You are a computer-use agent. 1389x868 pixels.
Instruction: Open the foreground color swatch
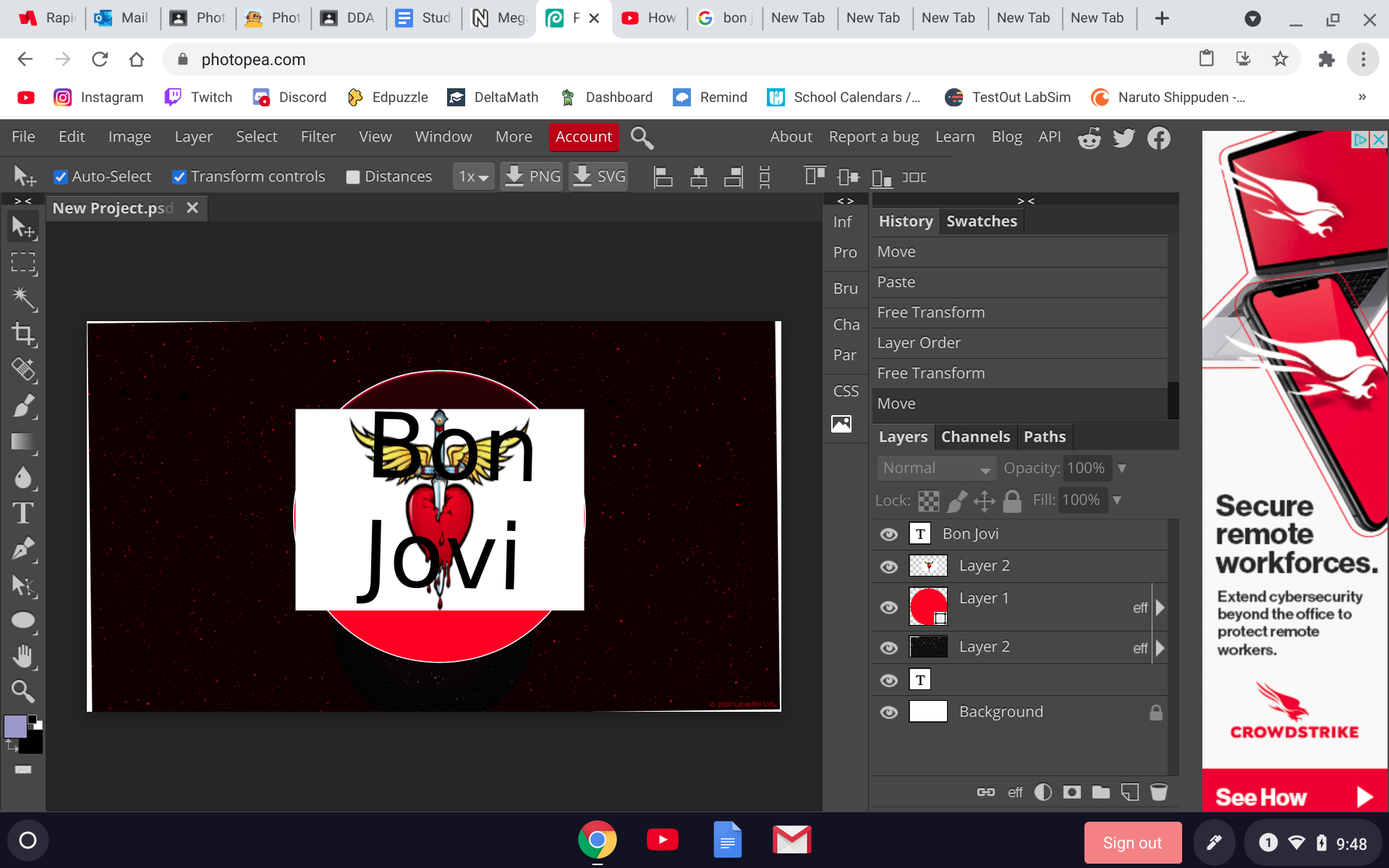pos(15,726)
